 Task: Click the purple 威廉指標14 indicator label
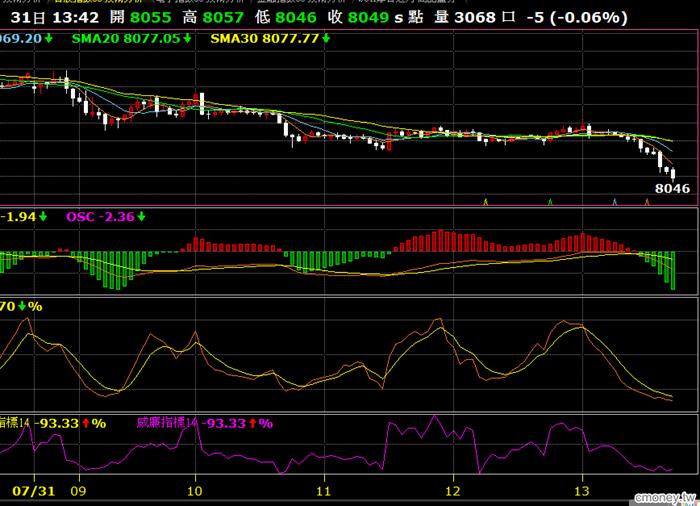tap(167, 422)
